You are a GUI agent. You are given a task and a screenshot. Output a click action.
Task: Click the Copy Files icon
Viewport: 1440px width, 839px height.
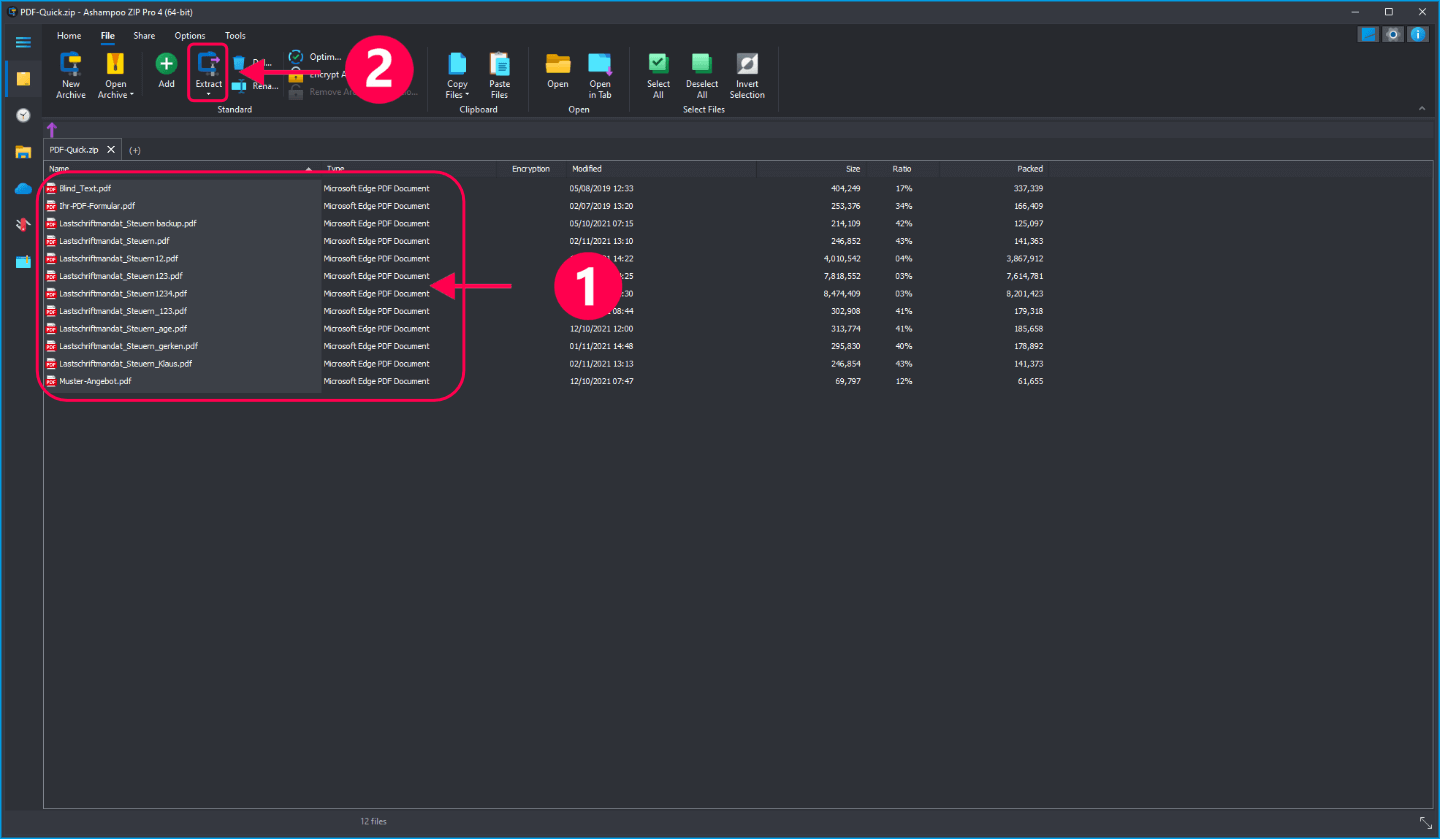coord(457,64)
